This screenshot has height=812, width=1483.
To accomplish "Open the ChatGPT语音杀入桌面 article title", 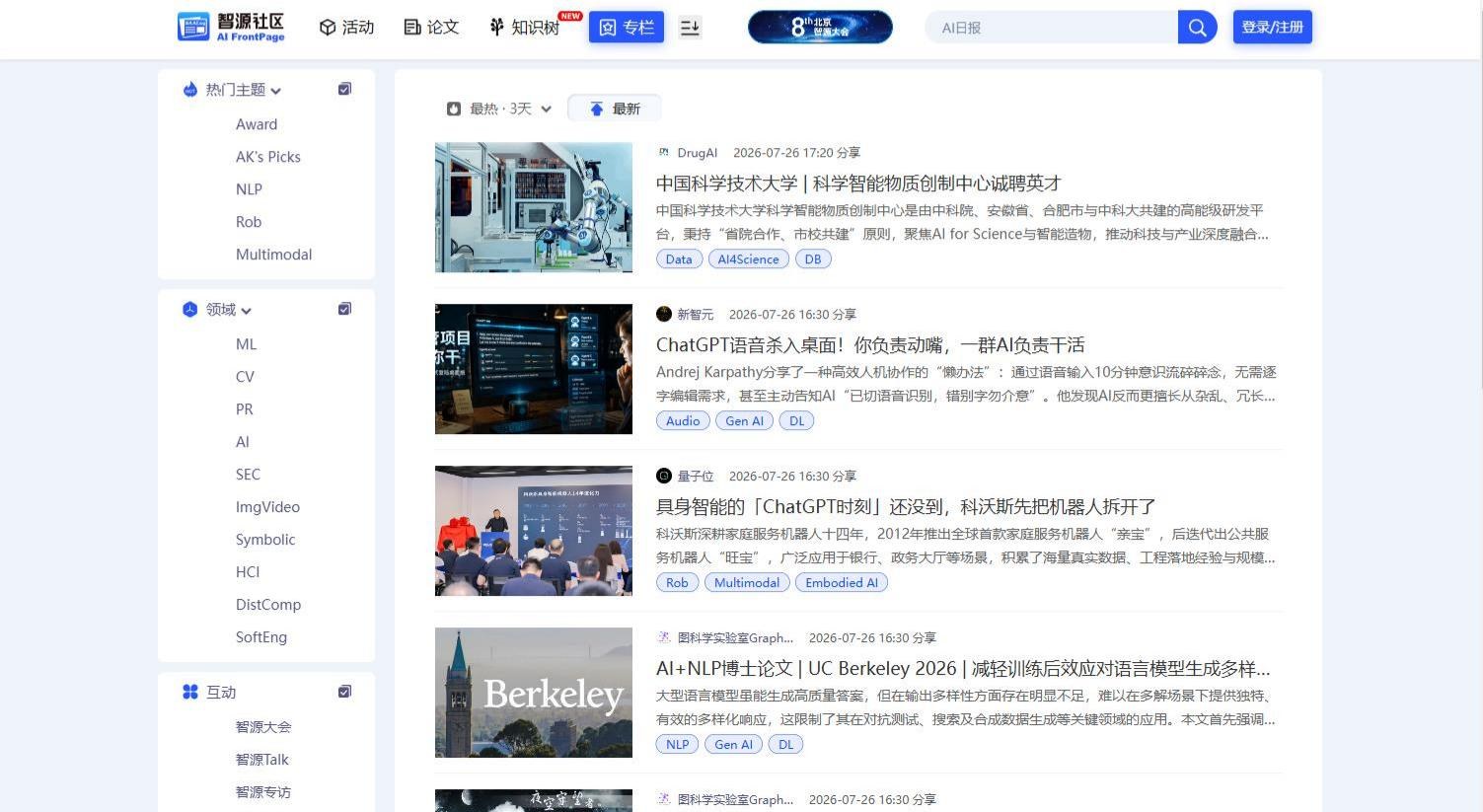I will 870,345.
